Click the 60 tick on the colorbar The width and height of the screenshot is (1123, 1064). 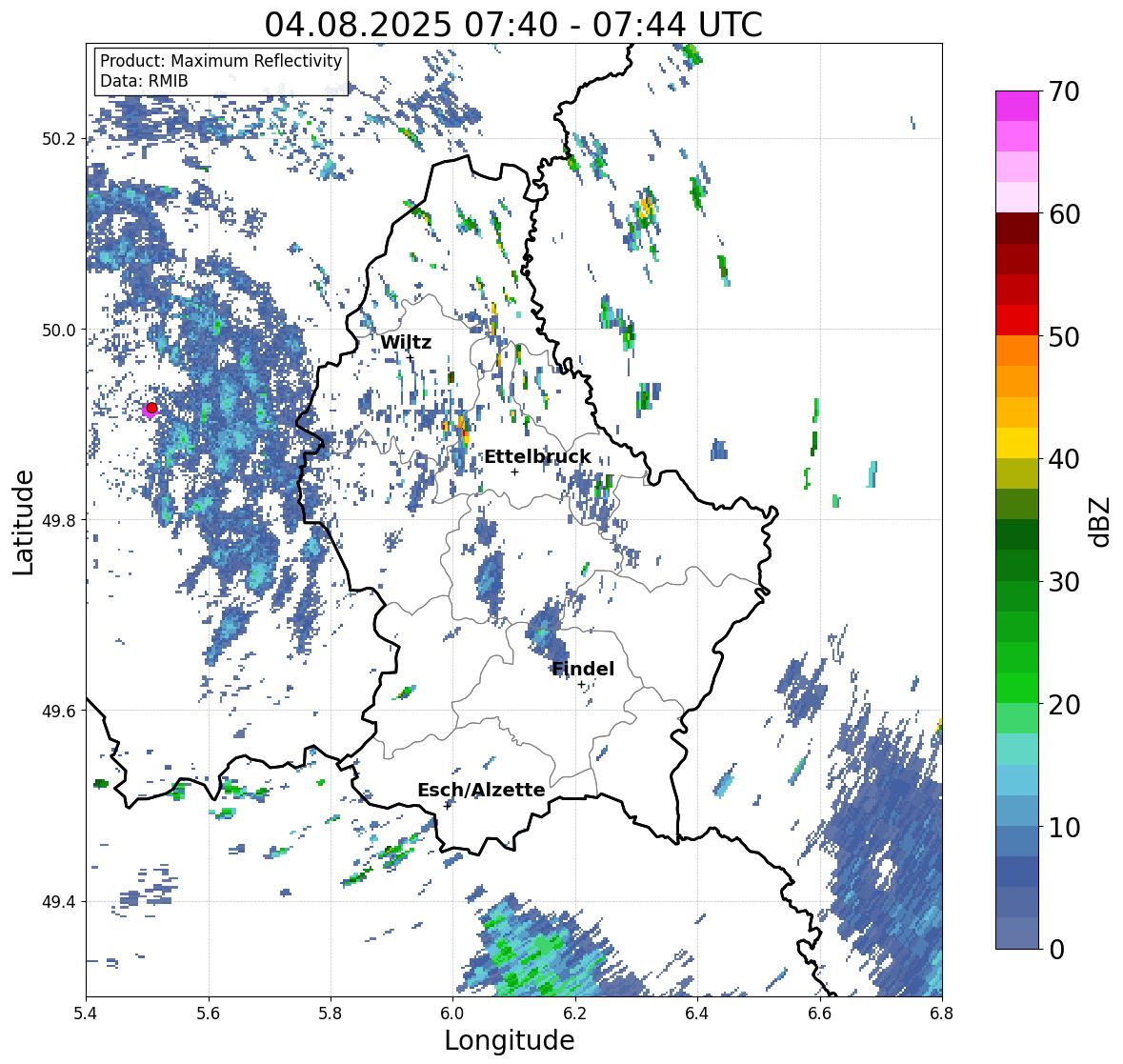1064,214
